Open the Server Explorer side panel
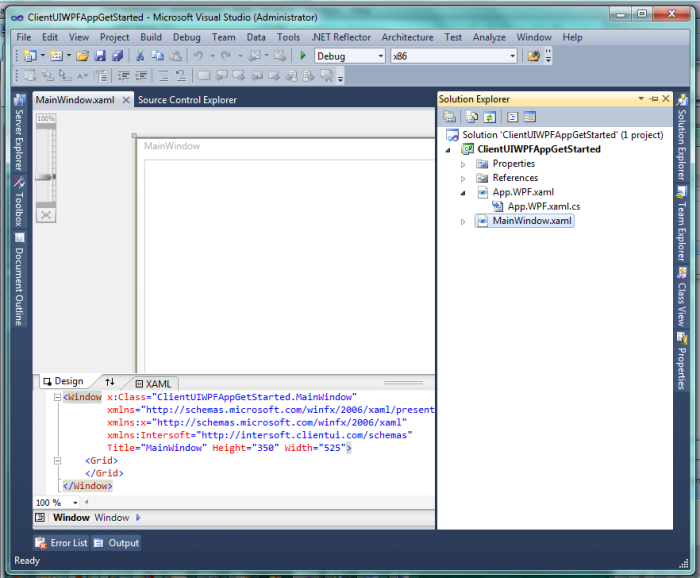Screen dimensions: 700x578 pyautogui.click(x=19, y=133)
